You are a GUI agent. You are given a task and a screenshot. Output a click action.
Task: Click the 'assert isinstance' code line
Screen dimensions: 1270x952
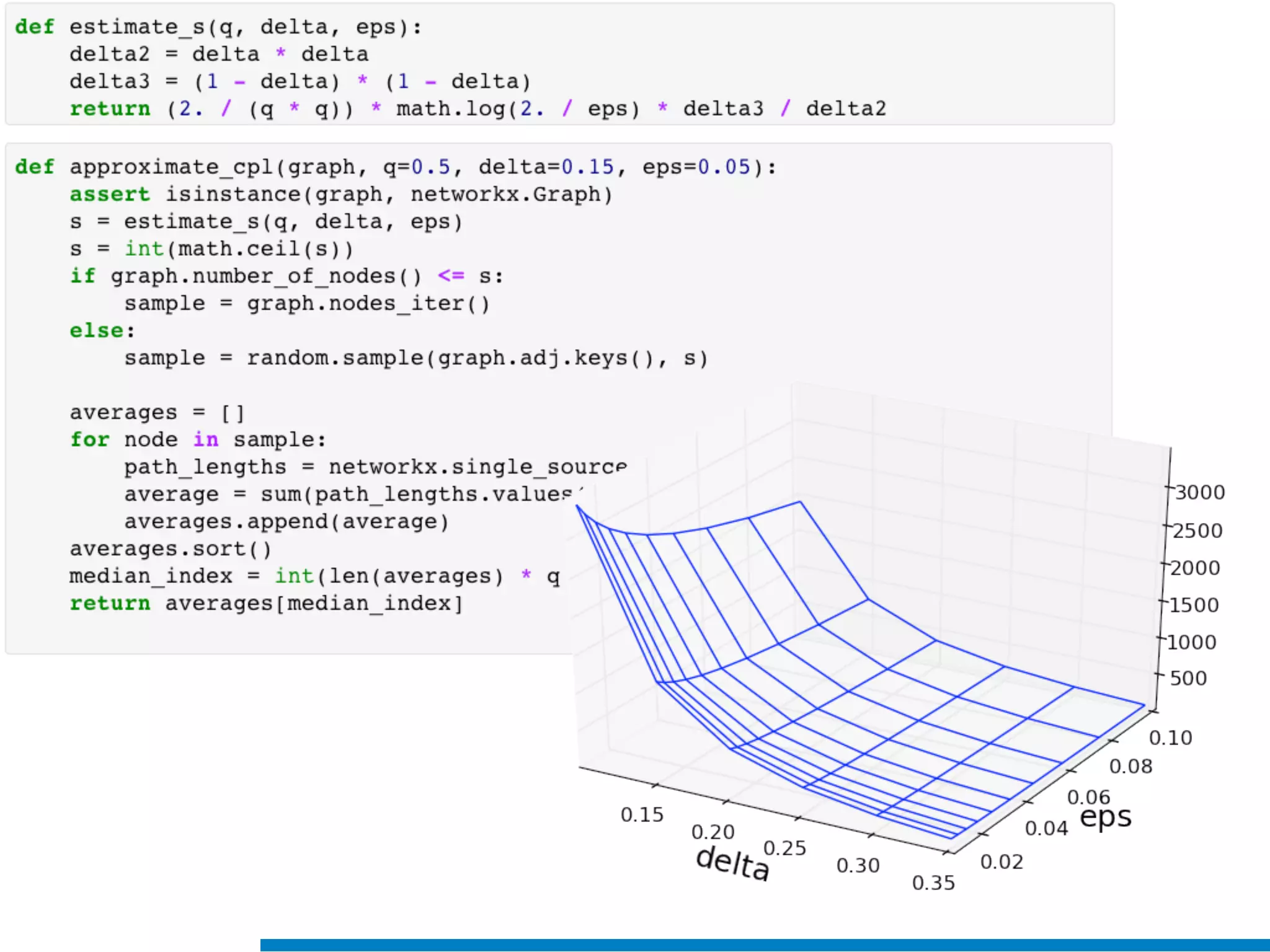click(x=341, y=195)
